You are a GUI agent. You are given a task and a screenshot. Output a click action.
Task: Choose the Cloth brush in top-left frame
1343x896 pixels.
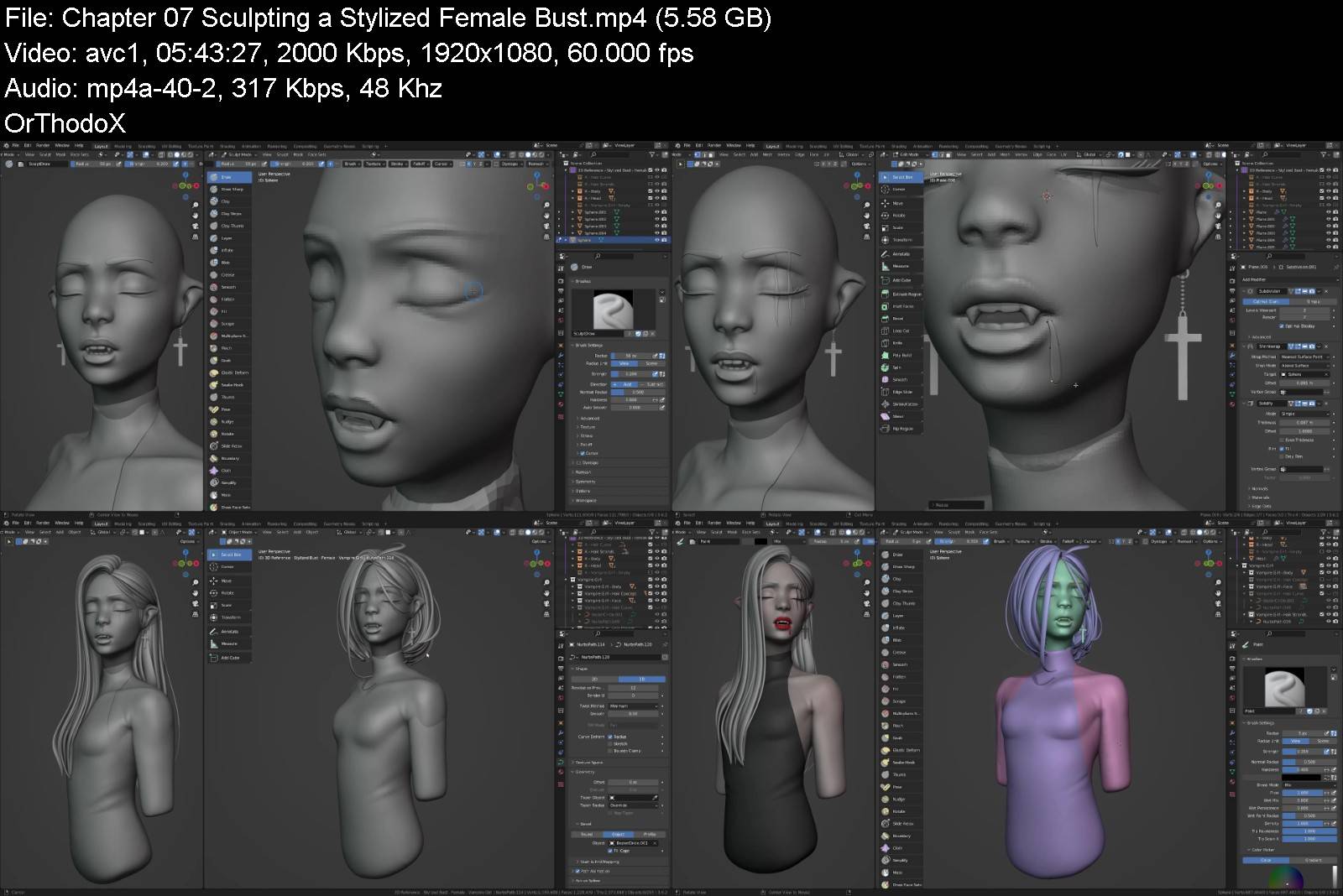pyautogui.click(x=229, y=471)
